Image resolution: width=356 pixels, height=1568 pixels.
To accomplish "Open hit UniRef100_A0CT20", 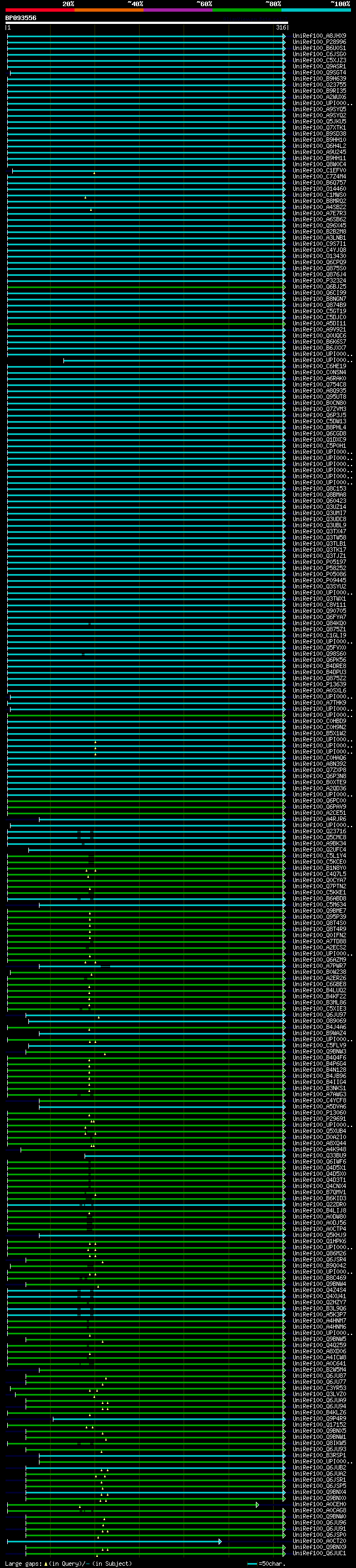I will 319,1540.
